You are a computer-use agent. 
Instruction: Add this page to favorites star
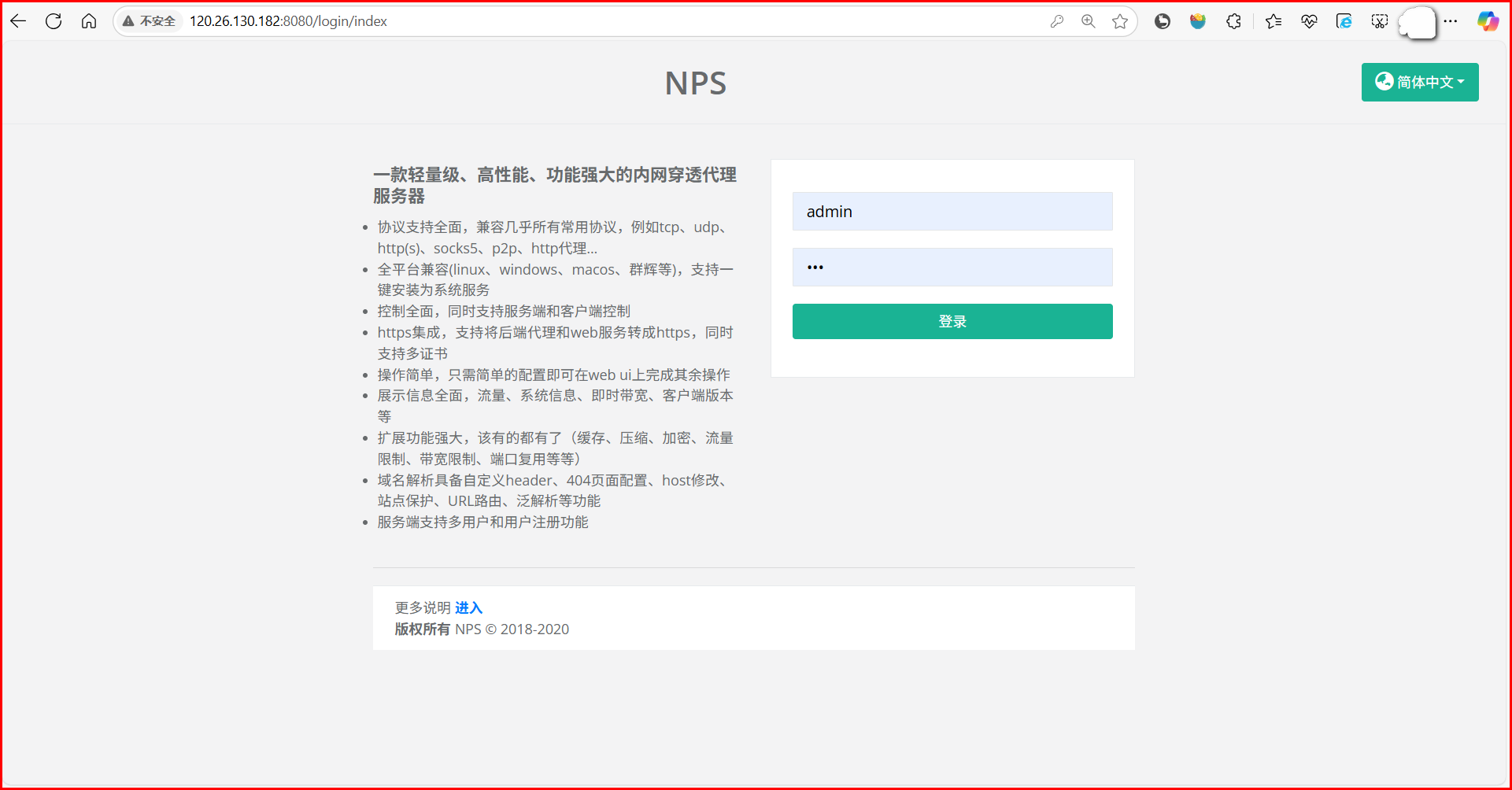click(x=1120, y=21)
